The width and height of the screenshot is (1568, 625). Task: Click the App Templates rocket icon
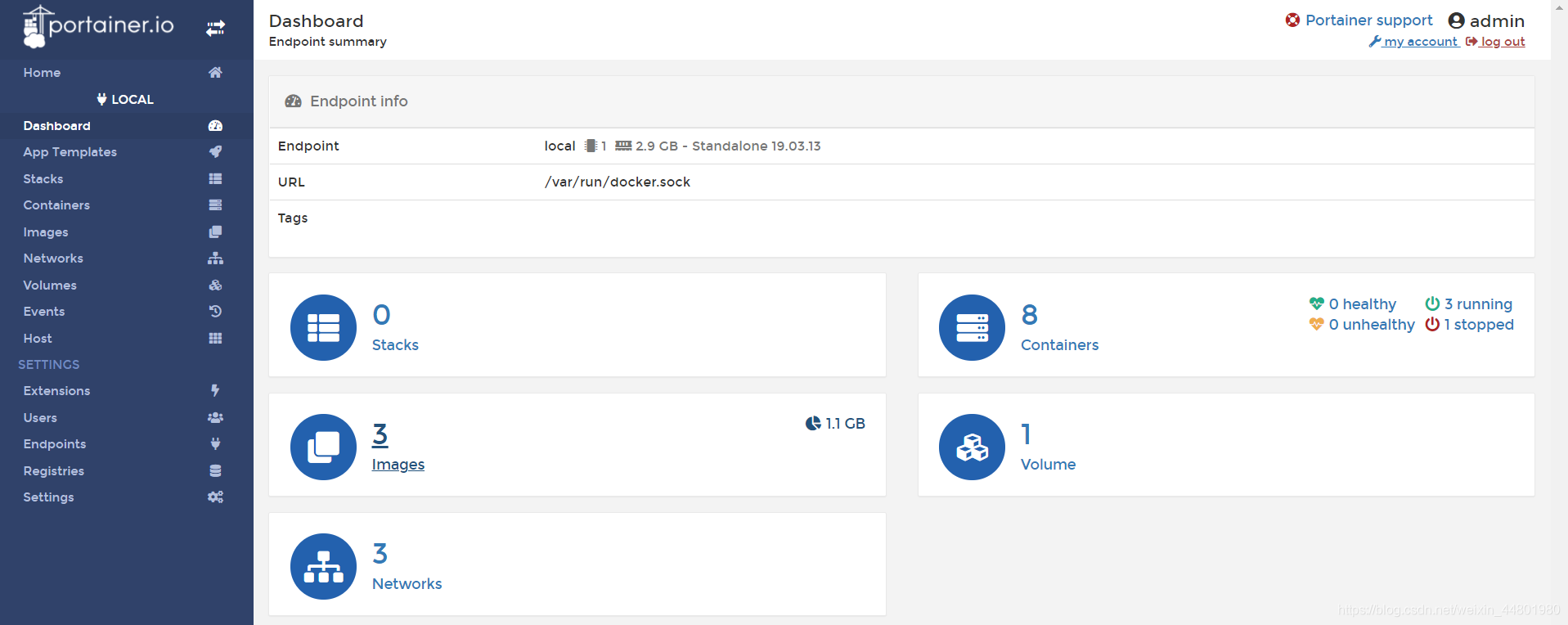click(215, 151)
